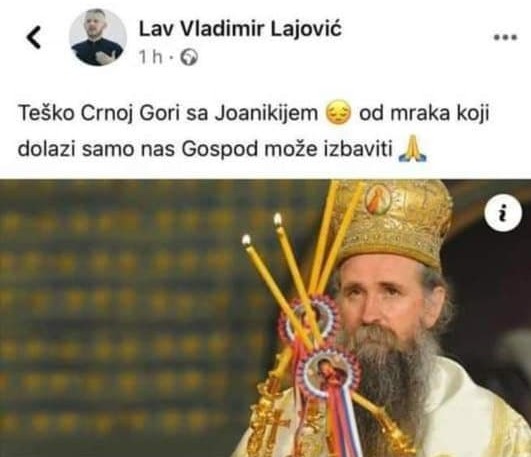Tap the sad face emoji in post

(338, 113)
